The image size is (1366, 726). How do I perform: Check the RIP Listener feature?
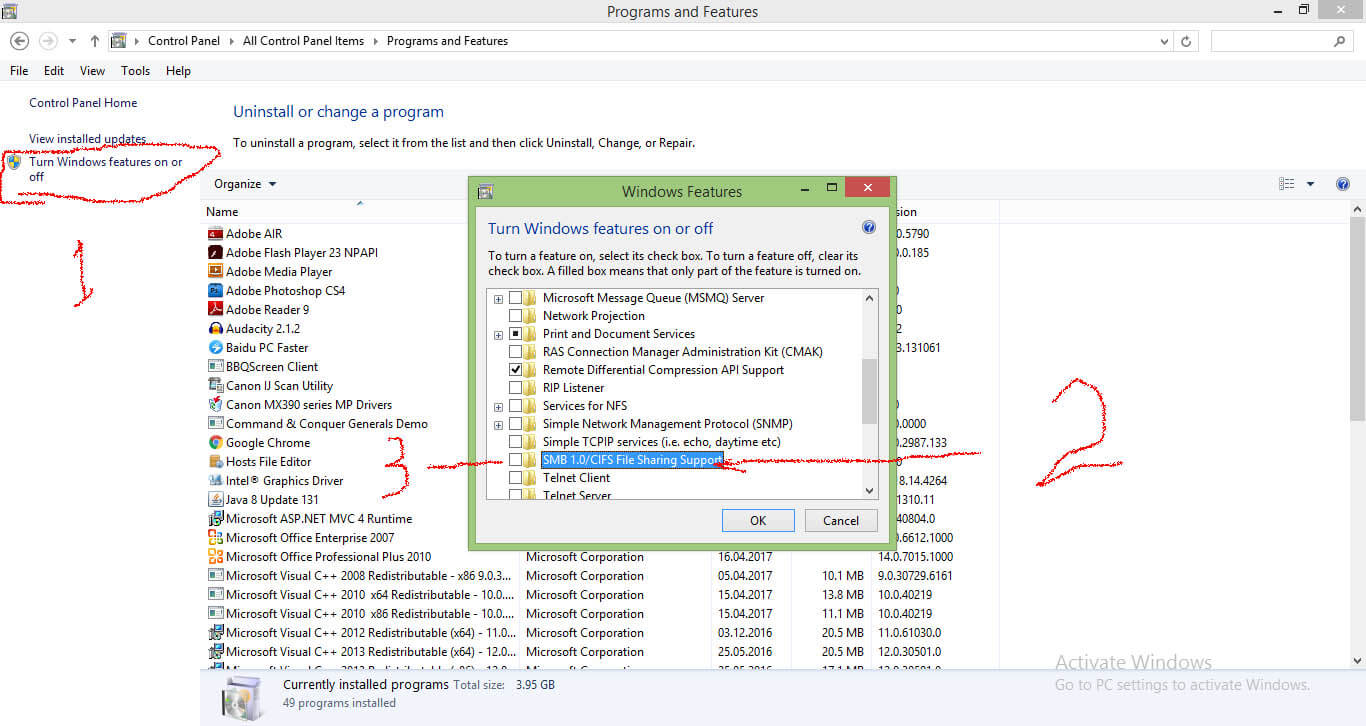coord(516,388)
